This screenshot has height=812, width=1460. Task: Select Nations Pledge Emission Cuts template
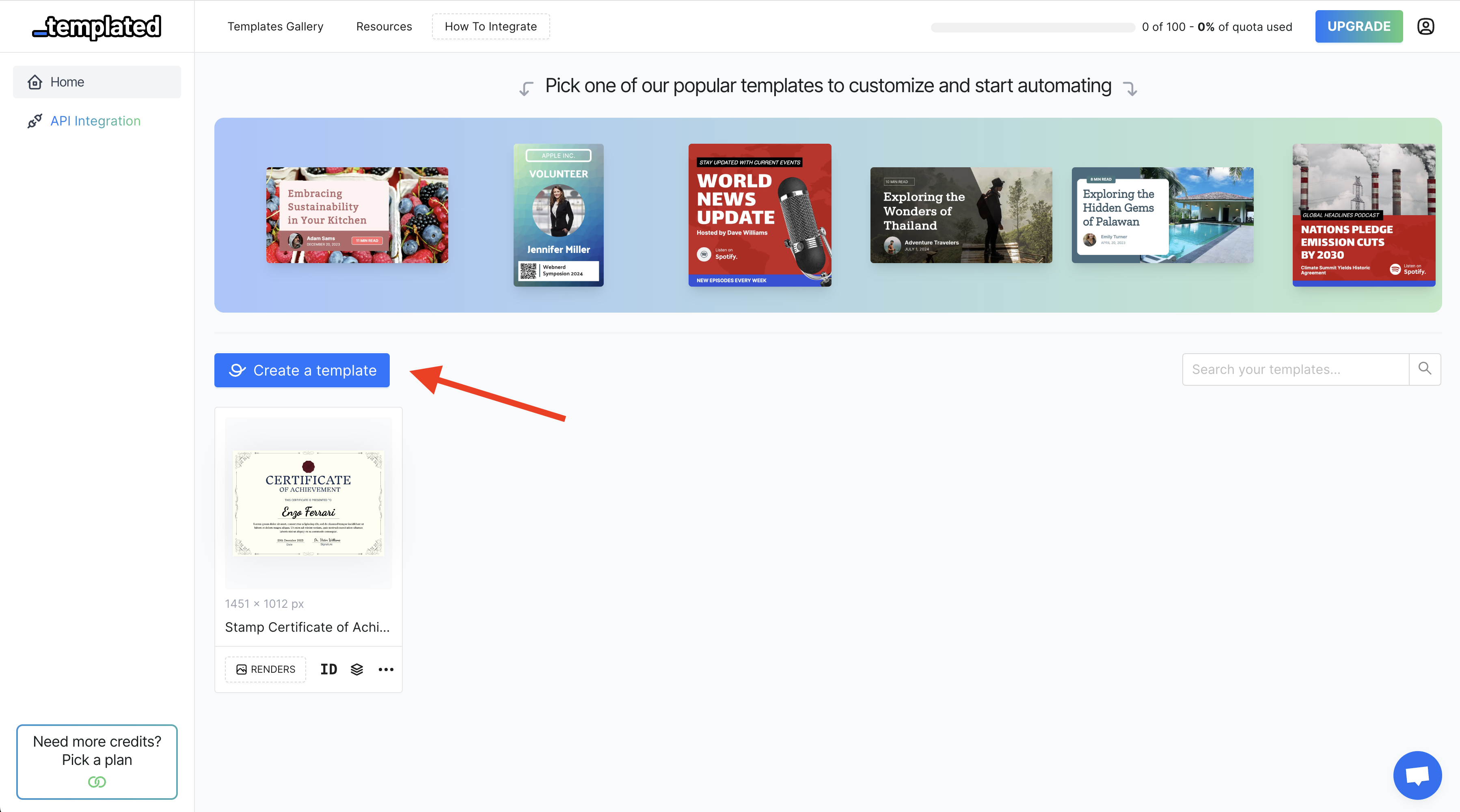coord(1364,215)
